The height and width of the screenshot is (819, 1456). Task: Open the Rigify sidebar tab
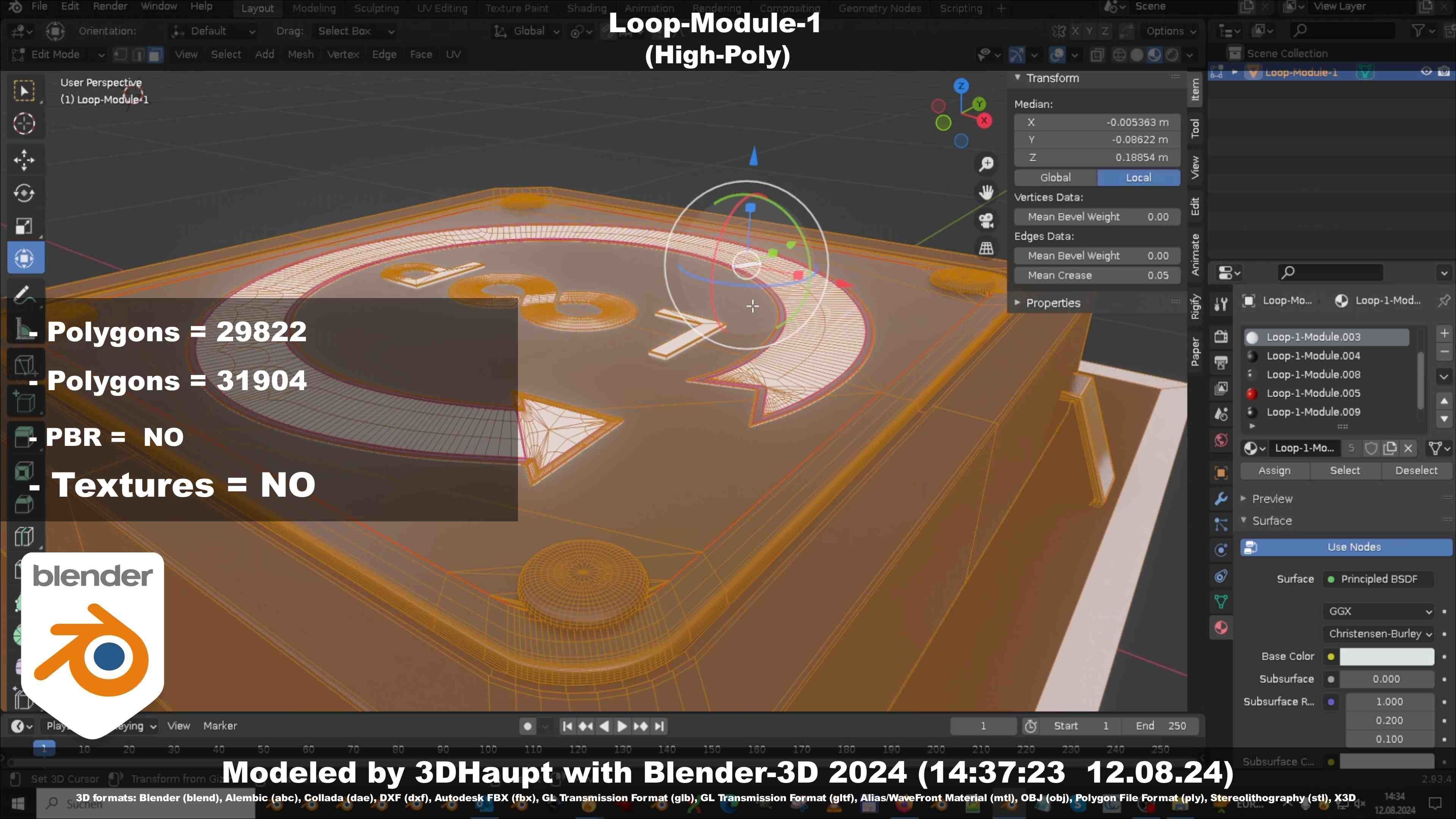click(1195, 307)
